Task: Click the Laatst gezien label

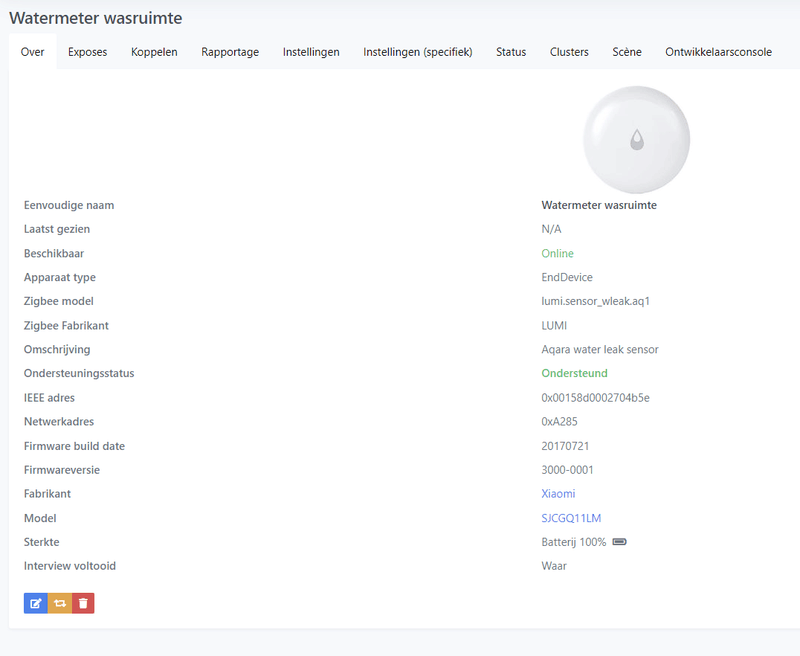Action: 57,229
